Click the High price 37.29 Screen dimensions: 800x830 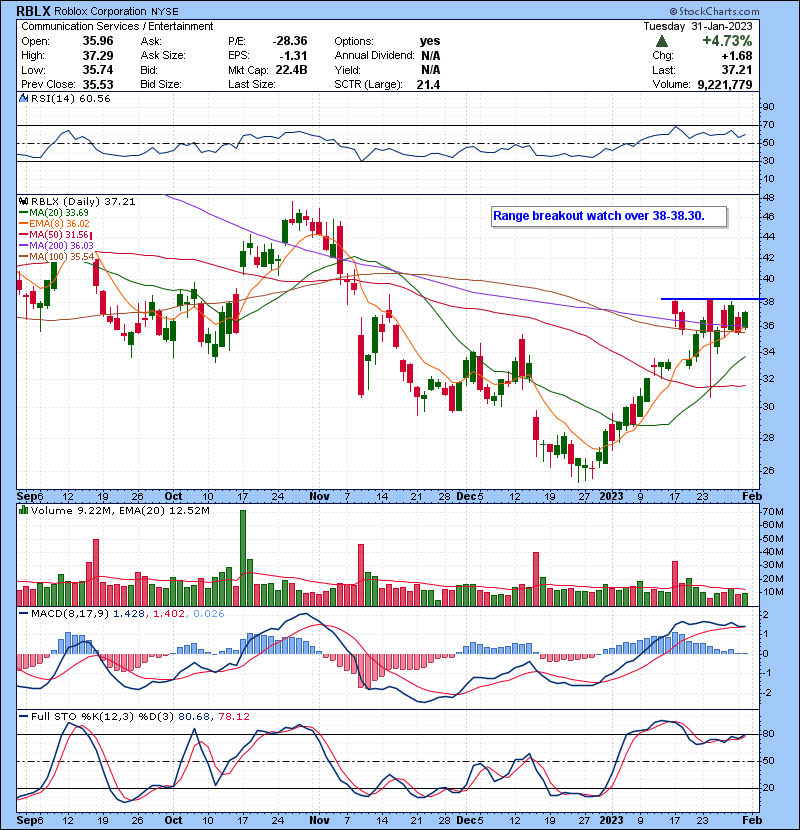pyautogui.click(x=98, y=55)
